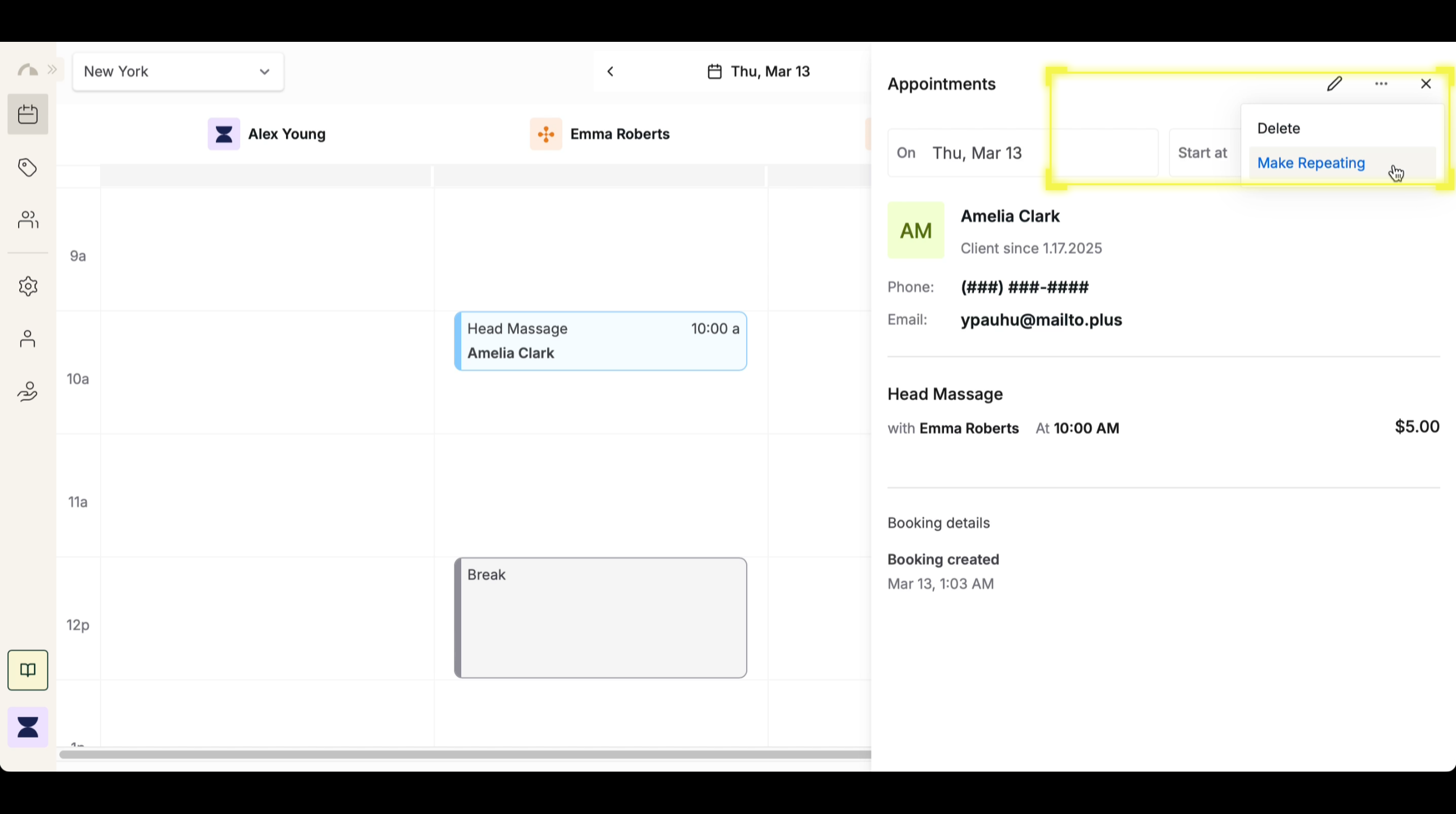This screenshot has width=1456, height=814.
Task: Open the calendar icon in sidebar
Action: (28, 115)
